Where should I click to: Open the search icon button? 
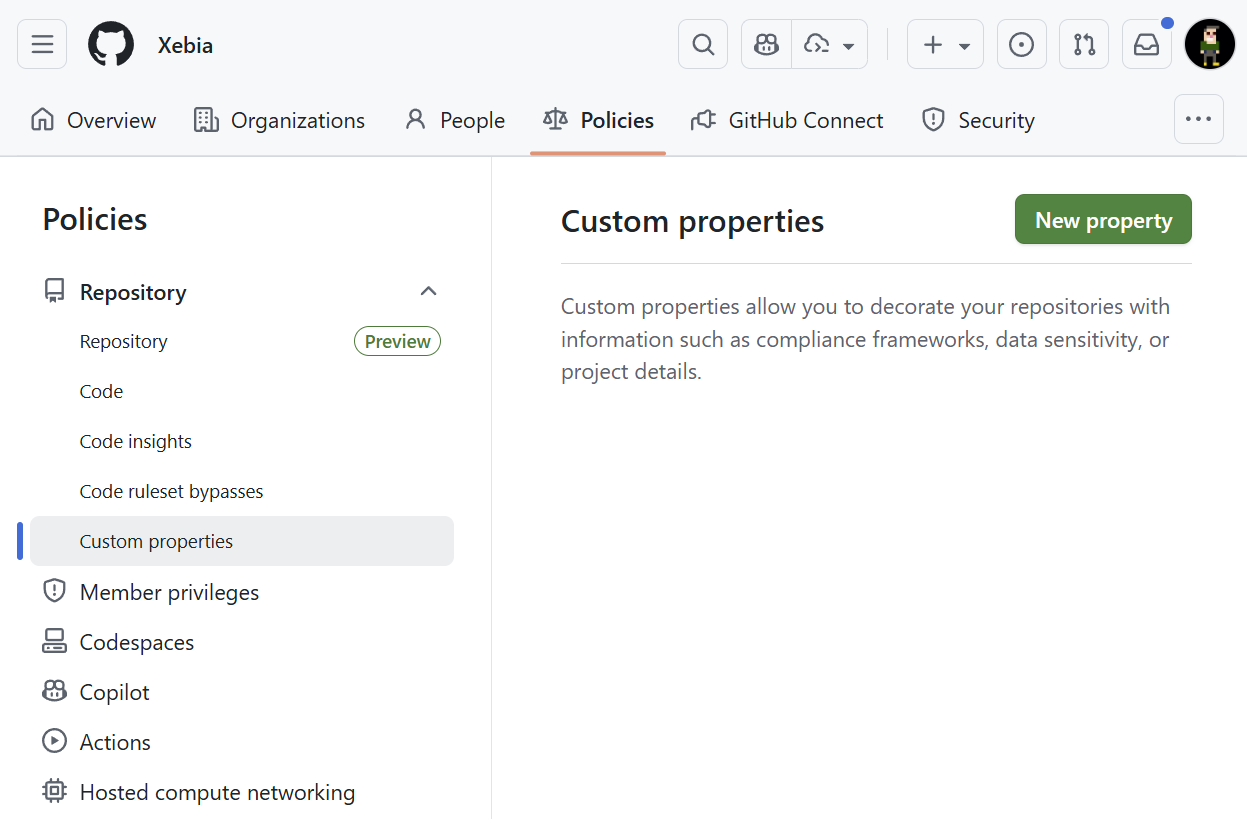point(703,45)
